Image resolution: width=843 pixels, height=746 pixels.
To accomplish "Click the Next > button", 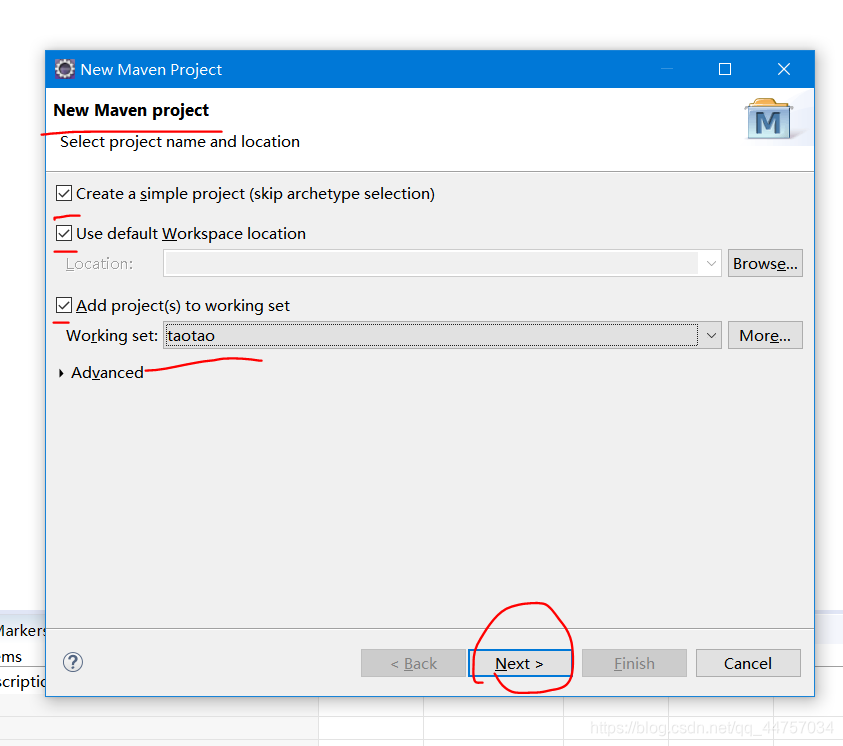I will 520,663.
